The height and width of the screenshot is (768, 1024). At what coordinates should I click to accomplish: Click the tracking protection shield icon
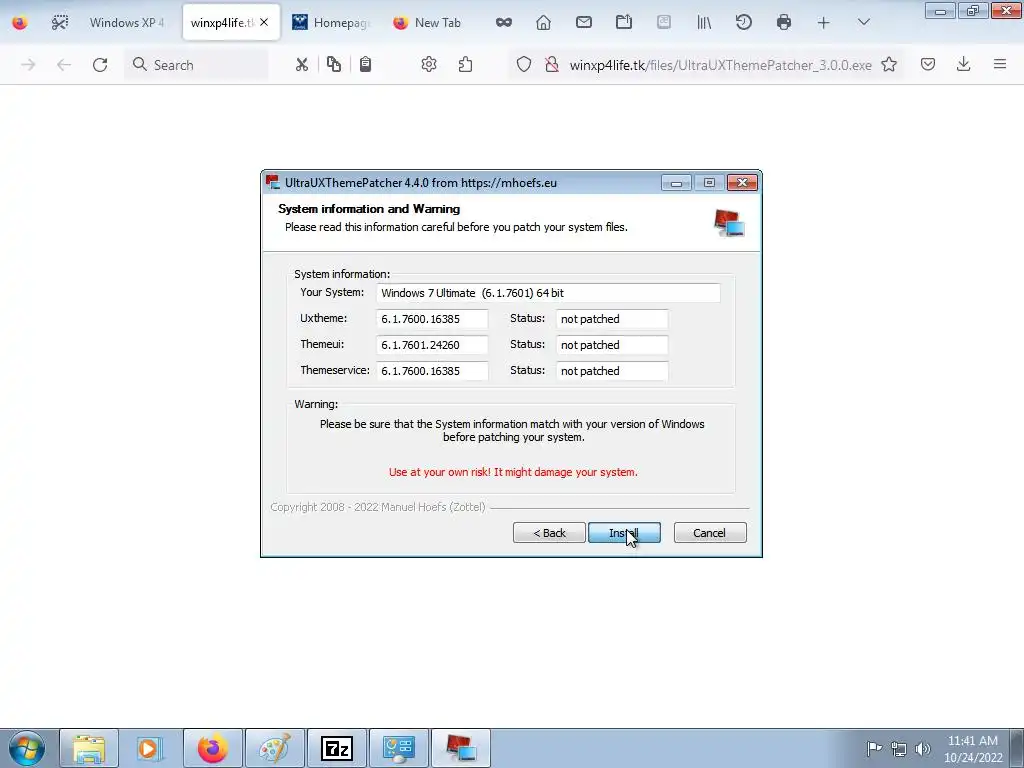point(524,65)
